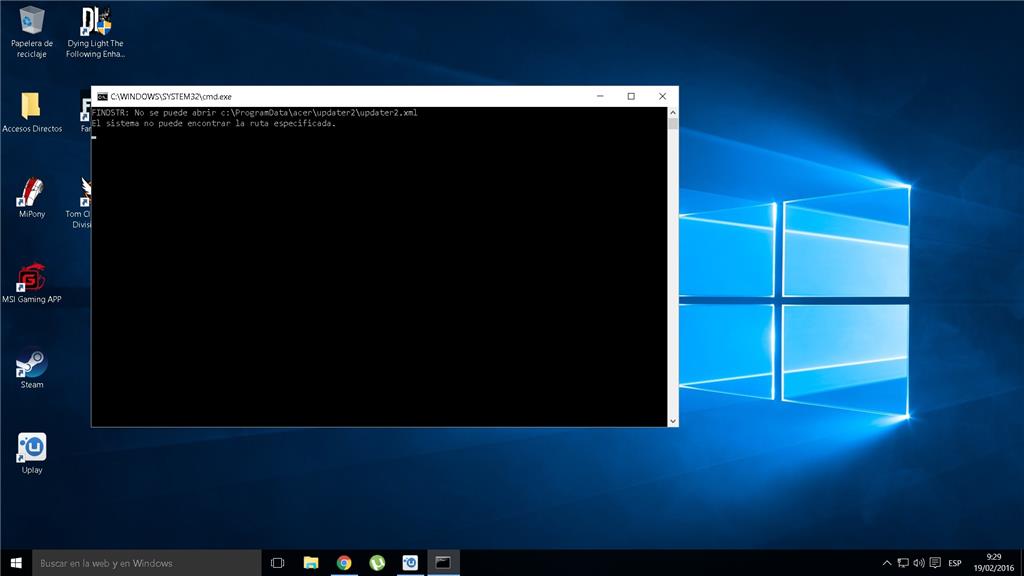The height and width of the screenshot is (576, 1024).
Task: Click the uTorrent icon in the taskbar
Action: tap(377, 563)
